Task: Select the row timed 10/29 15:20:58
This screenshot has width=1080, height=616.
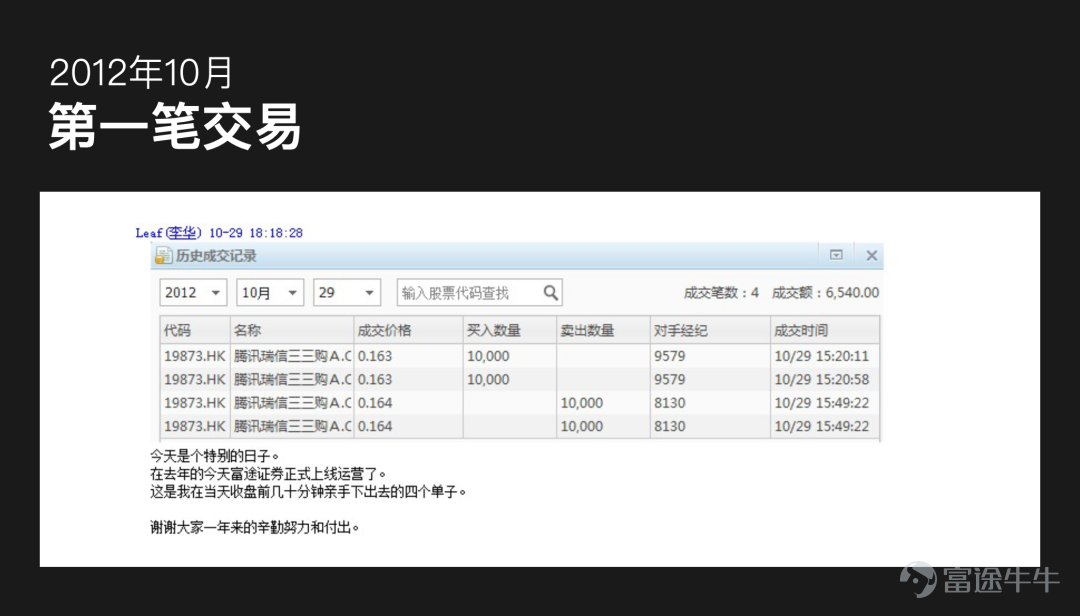Action: [520, 380]
